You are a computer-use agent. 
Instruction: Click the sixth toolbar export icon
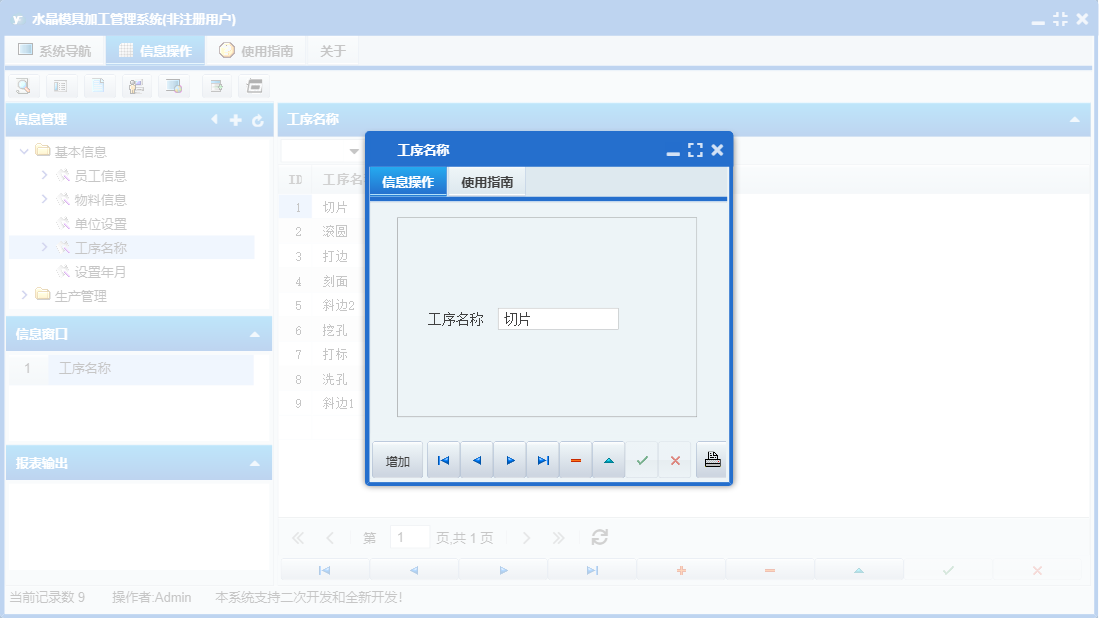217,86
